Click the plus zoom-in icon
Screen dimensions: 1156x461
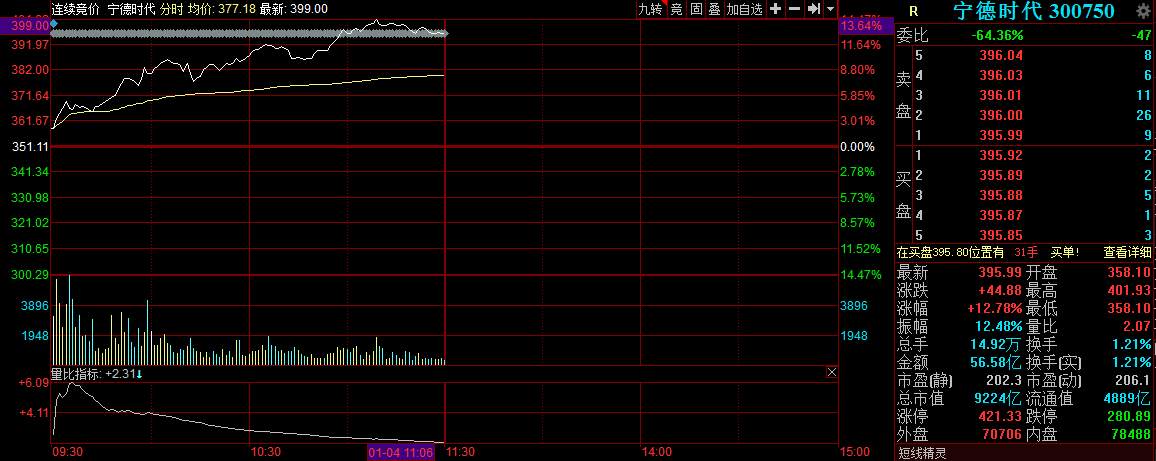[776, 9]
